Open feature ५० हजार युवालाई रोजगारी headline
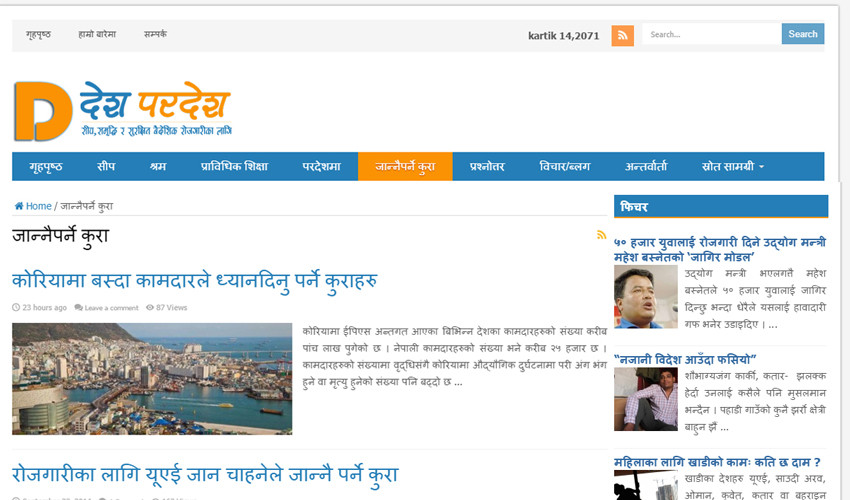The image size is (850, 500). (720, 249)
